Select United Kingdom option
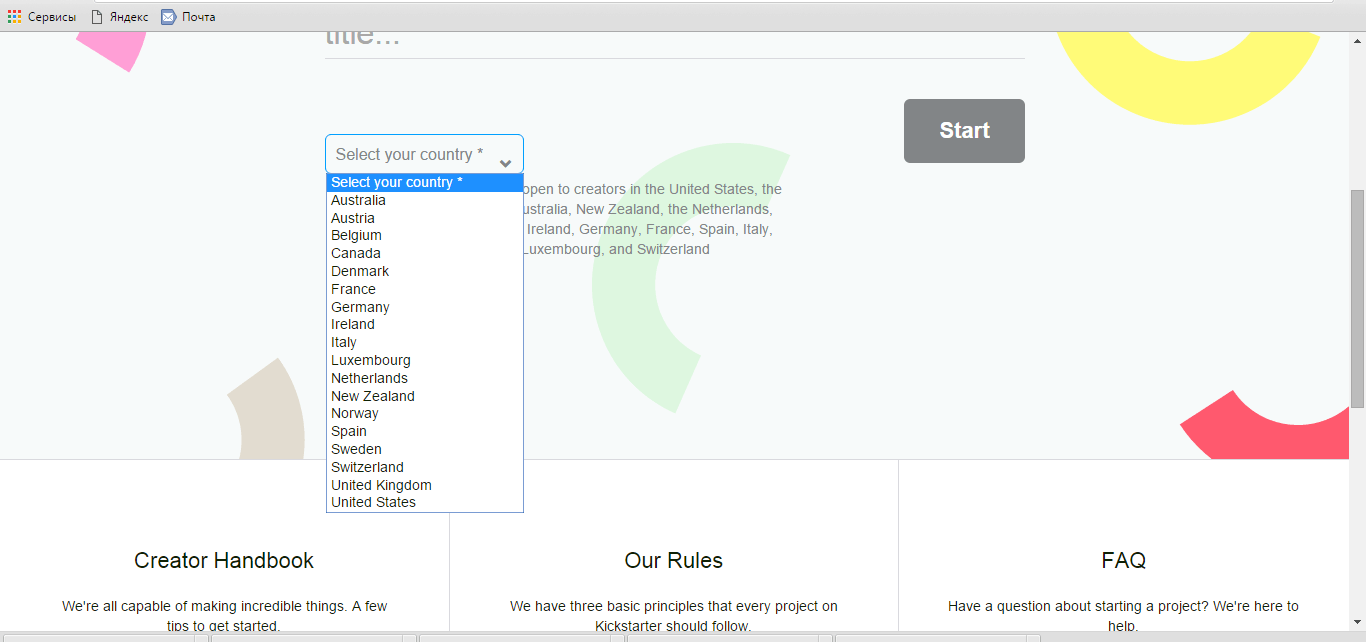This screenshot has width=1366, height=642. point(424,485)
